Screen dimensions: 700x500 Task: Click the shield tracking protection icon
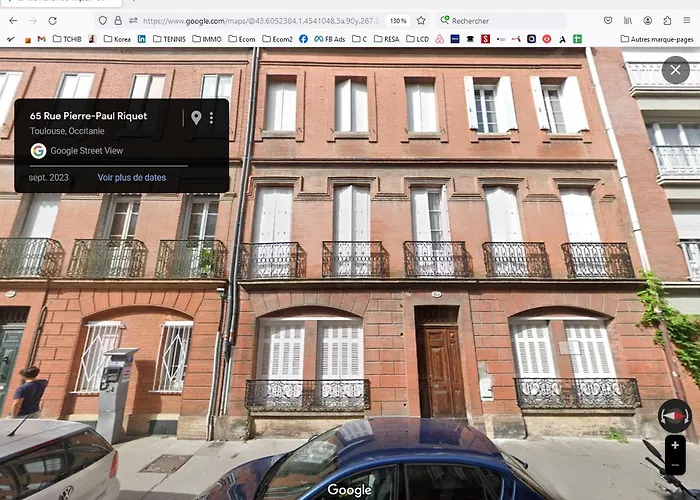[103, 20]
